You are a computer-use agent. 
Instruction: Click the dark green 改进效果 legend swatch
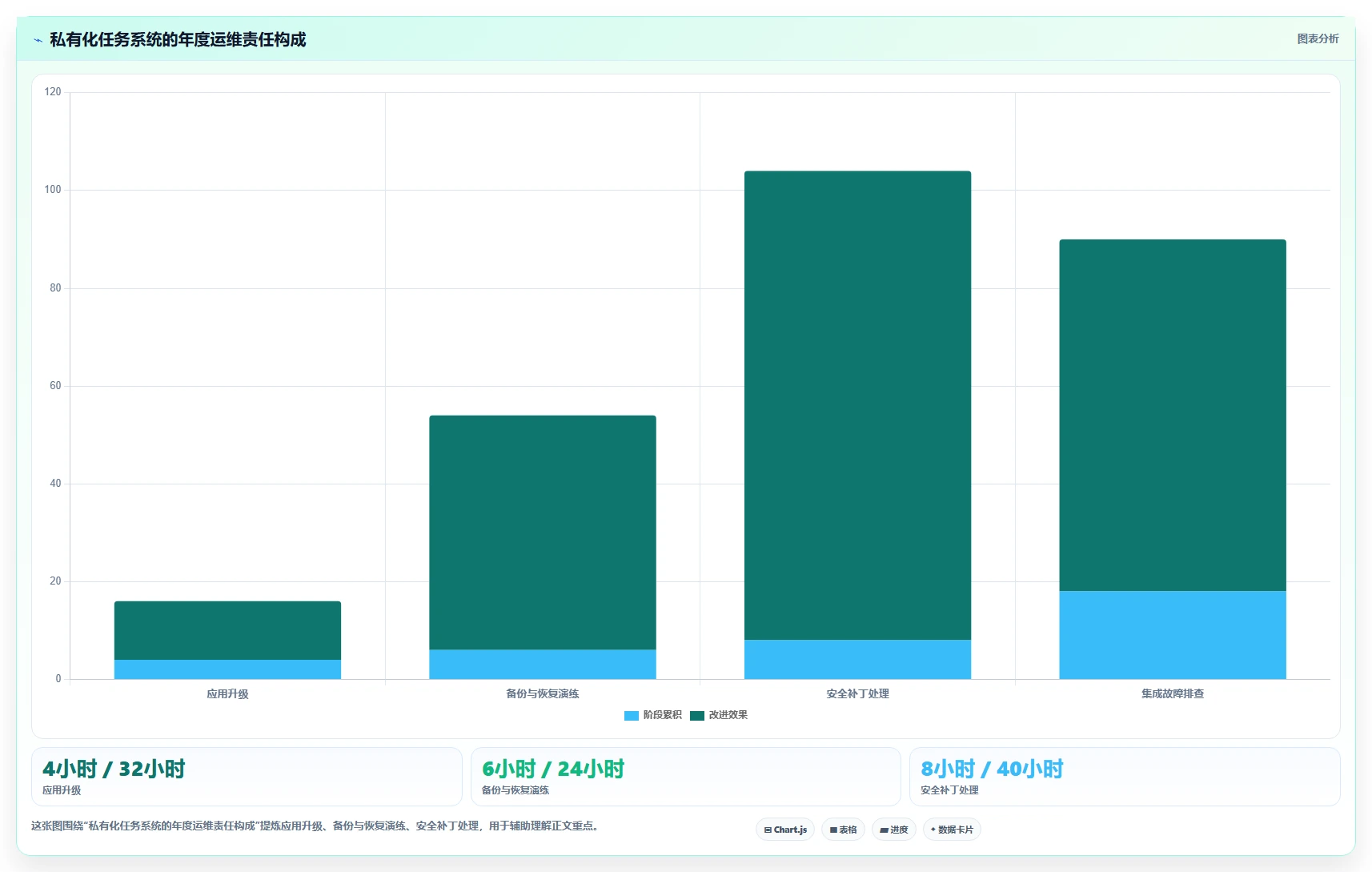[x=697, y=715]
